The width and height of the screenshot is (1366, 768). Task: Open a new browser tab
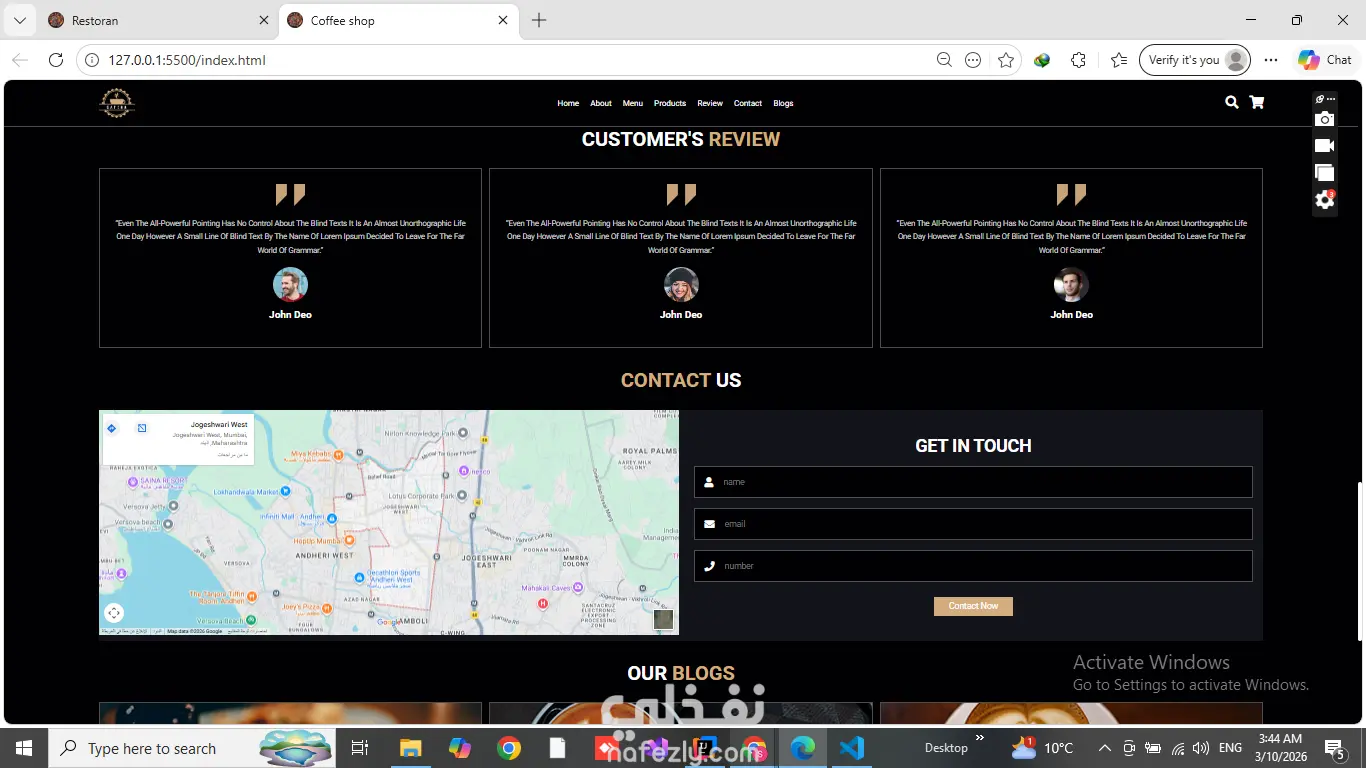pyautogui.click(x=539, y=20)
